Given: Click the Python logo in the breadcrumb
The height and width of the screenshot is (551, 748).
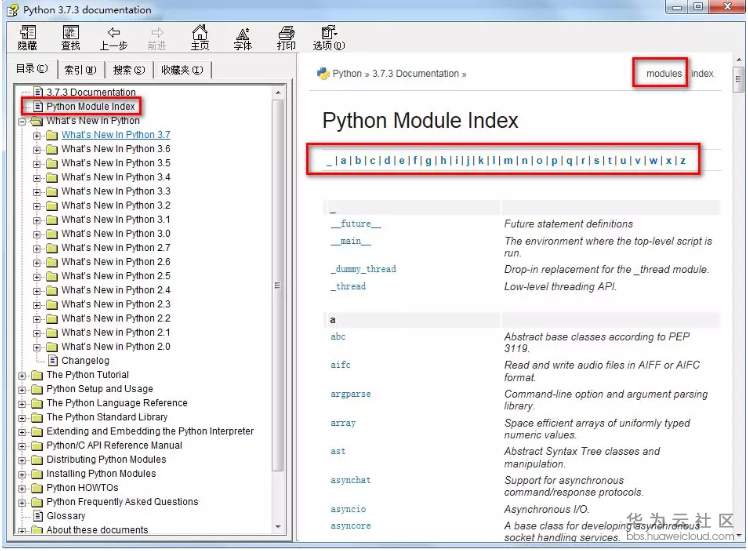Looking at the screenshot, I should pos(323,73).
